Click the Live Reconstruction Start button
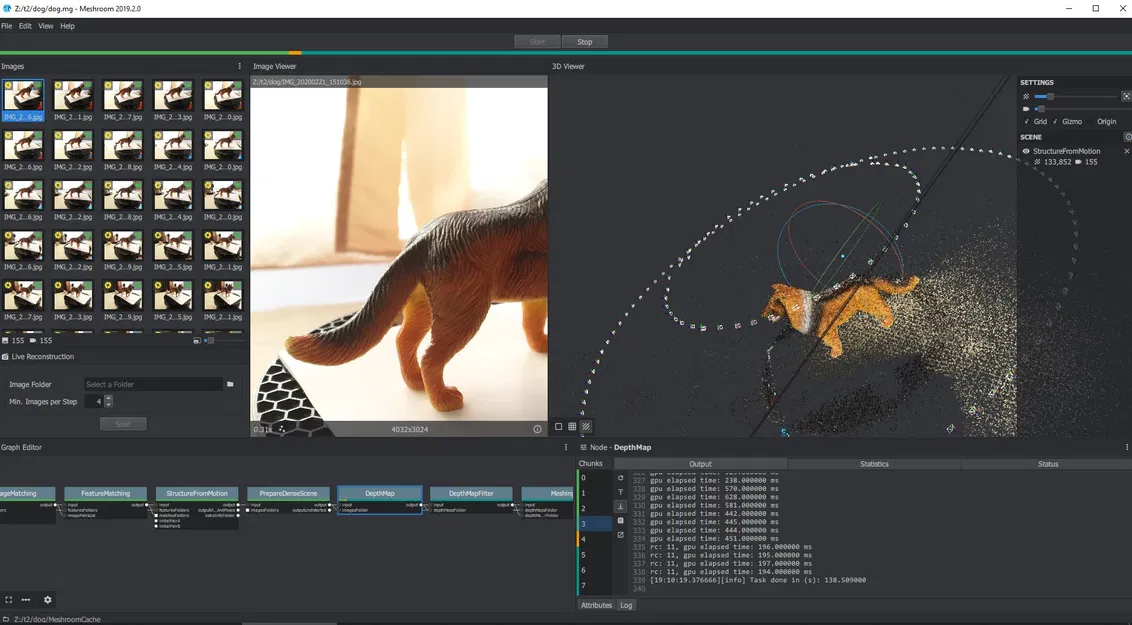Screen dimensions: 1132x625 tap(123, 424)
